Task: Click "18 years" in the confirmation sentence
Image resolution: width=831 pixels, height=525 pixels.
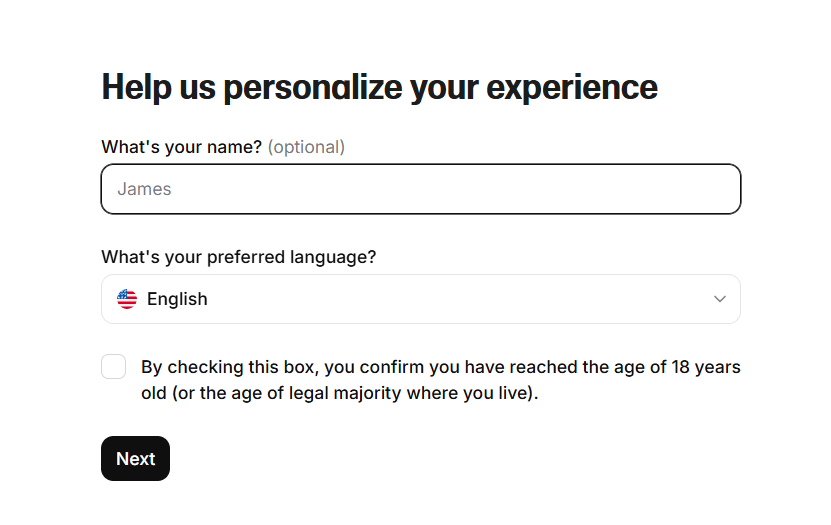Action: [706, 367]
